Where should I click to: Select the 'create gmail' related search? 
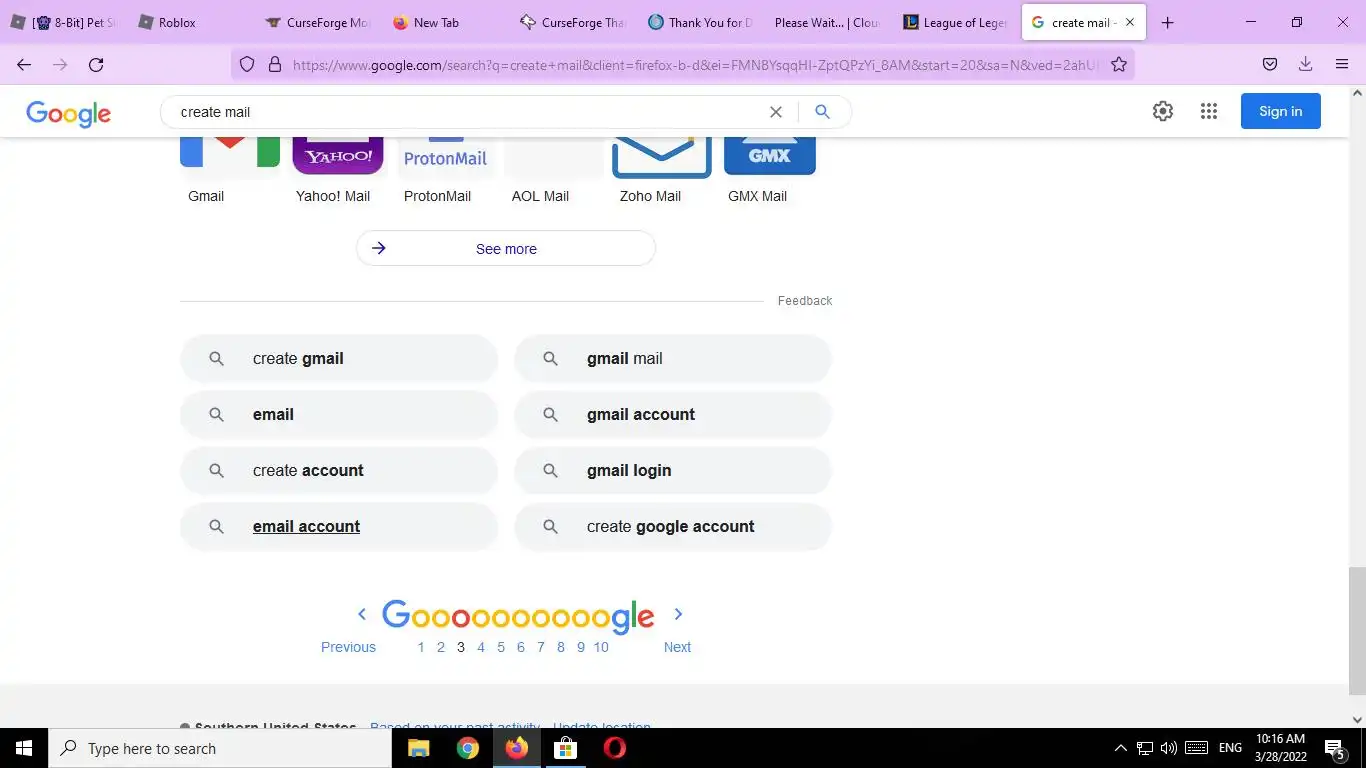339,358
